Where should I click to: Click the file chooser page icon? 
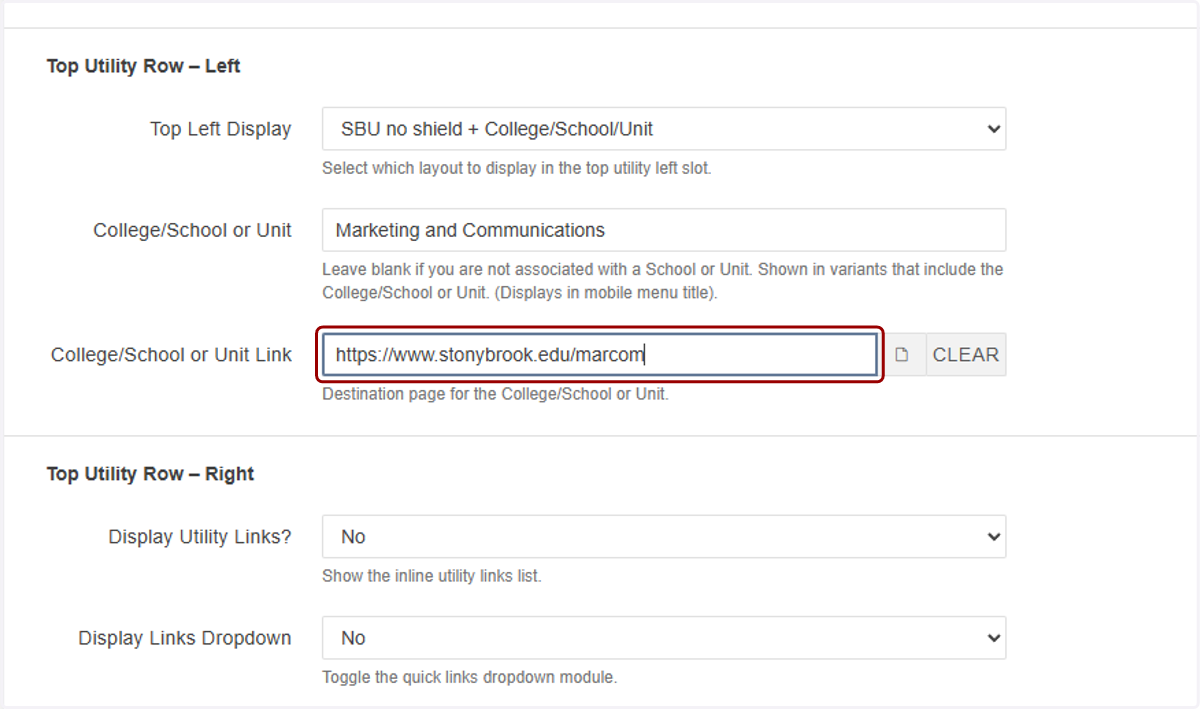pos(902,355)
